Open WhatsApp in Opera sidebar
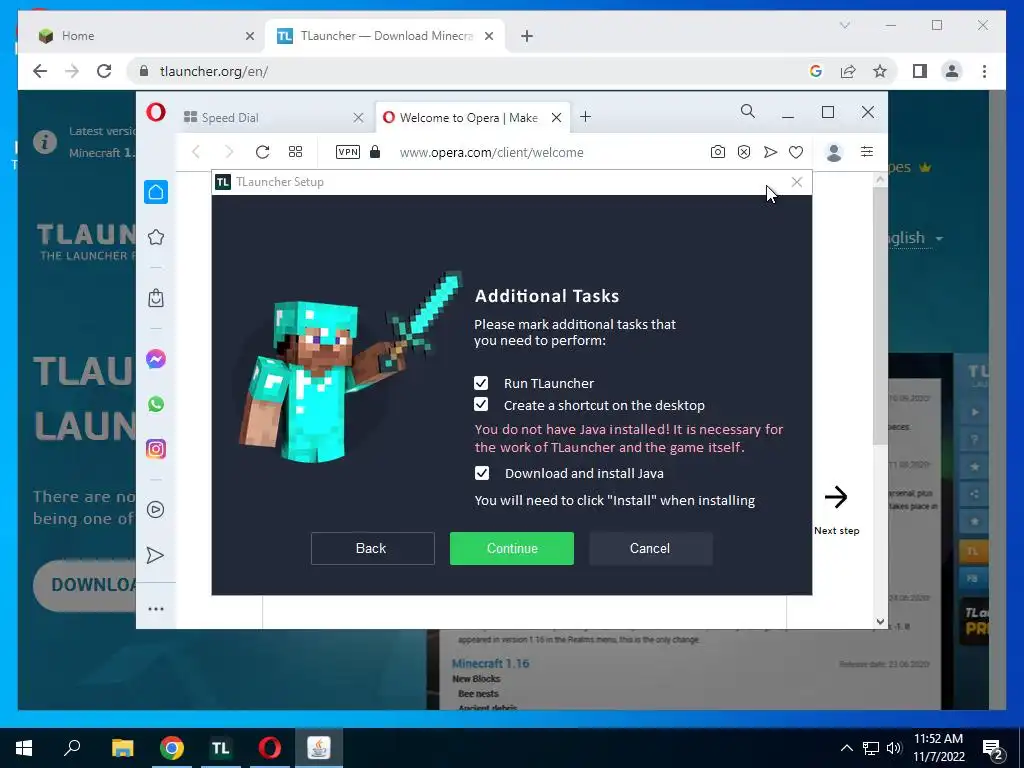The image size is (1024, 768). tap(155, 404)
